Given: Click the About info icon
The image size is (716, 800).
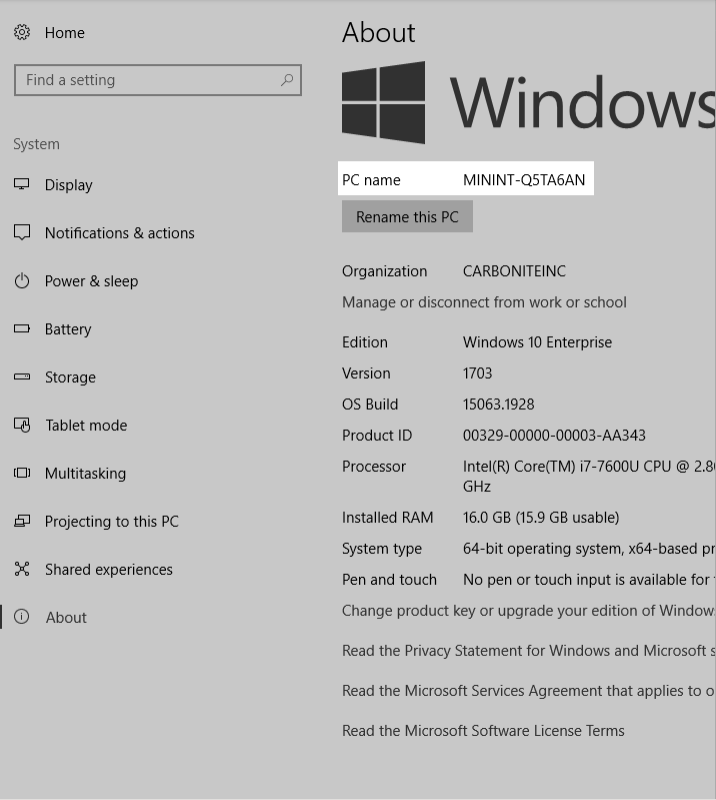Looking at the screenshot, I should point(21,617).
